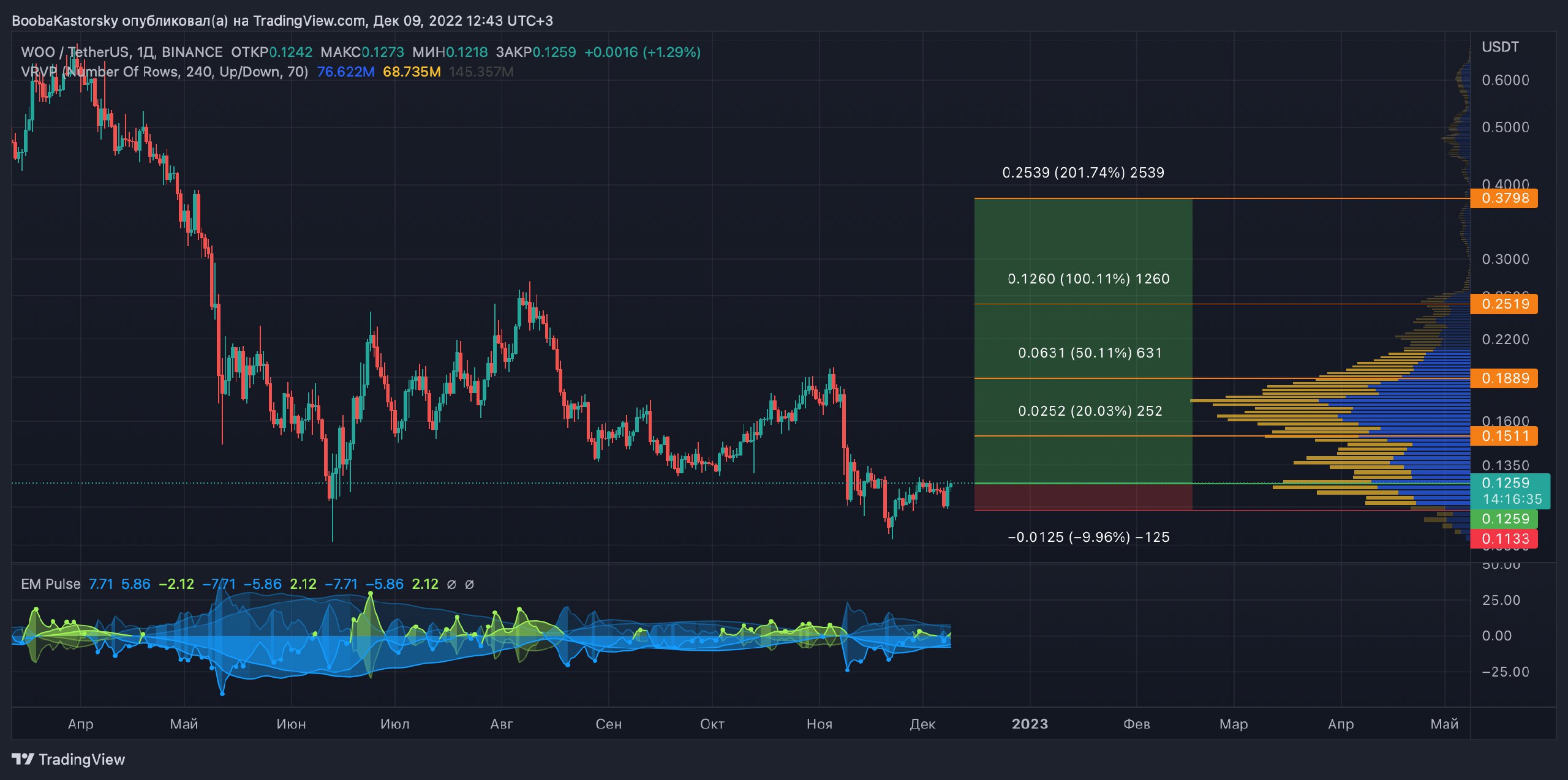Select the orange 0.1889 price tag
1568x780 pixels.
click(1504, 378)
